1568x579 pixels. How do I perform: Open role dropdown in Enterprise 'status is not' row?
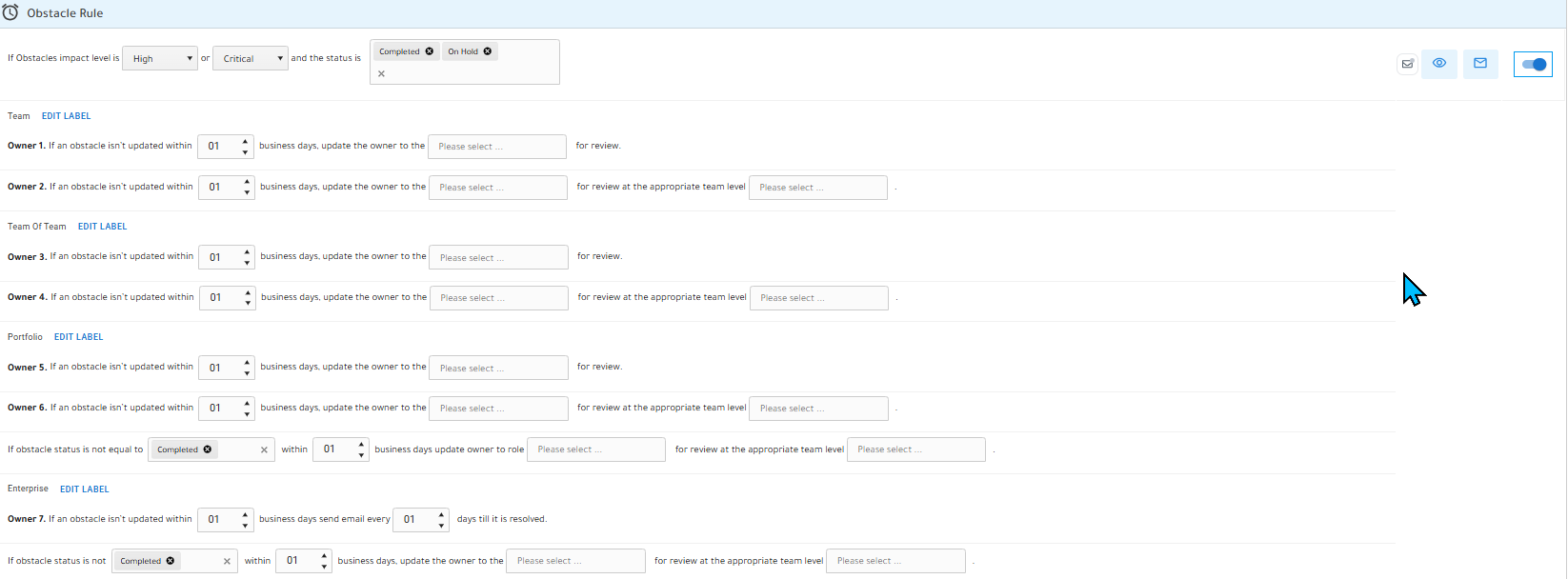pos(575,561)
